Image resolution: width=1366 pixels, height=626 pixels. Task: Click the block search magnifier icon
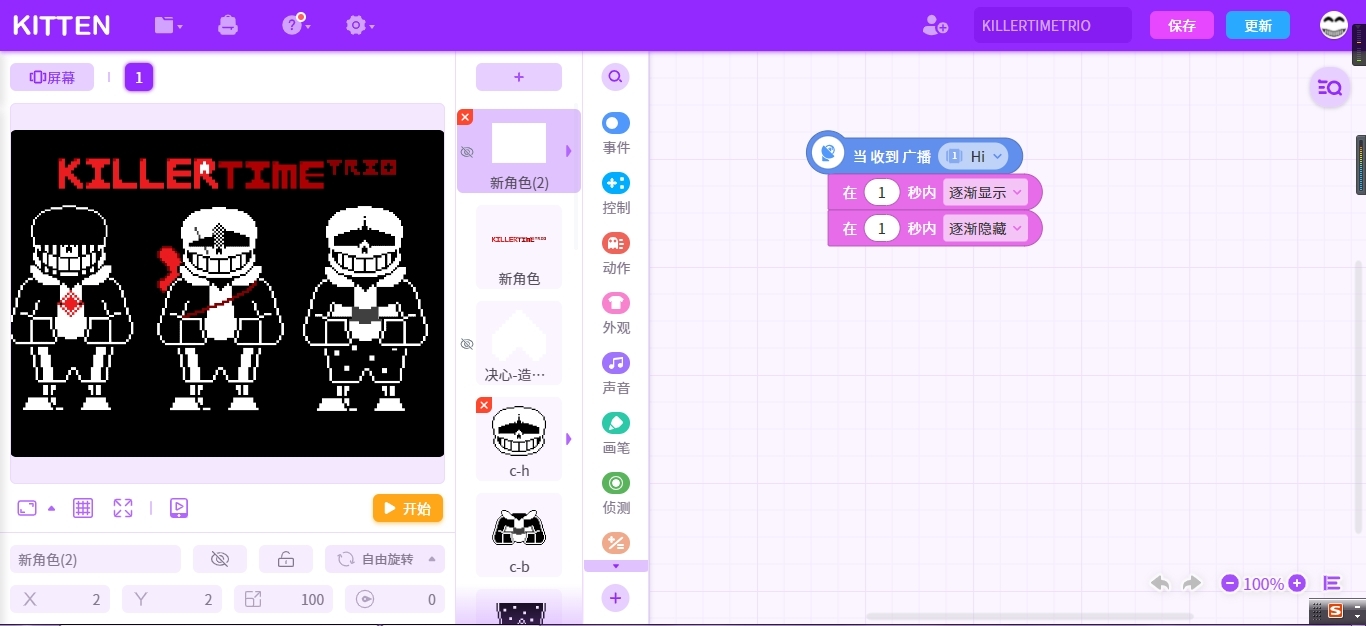click(616, 76)
